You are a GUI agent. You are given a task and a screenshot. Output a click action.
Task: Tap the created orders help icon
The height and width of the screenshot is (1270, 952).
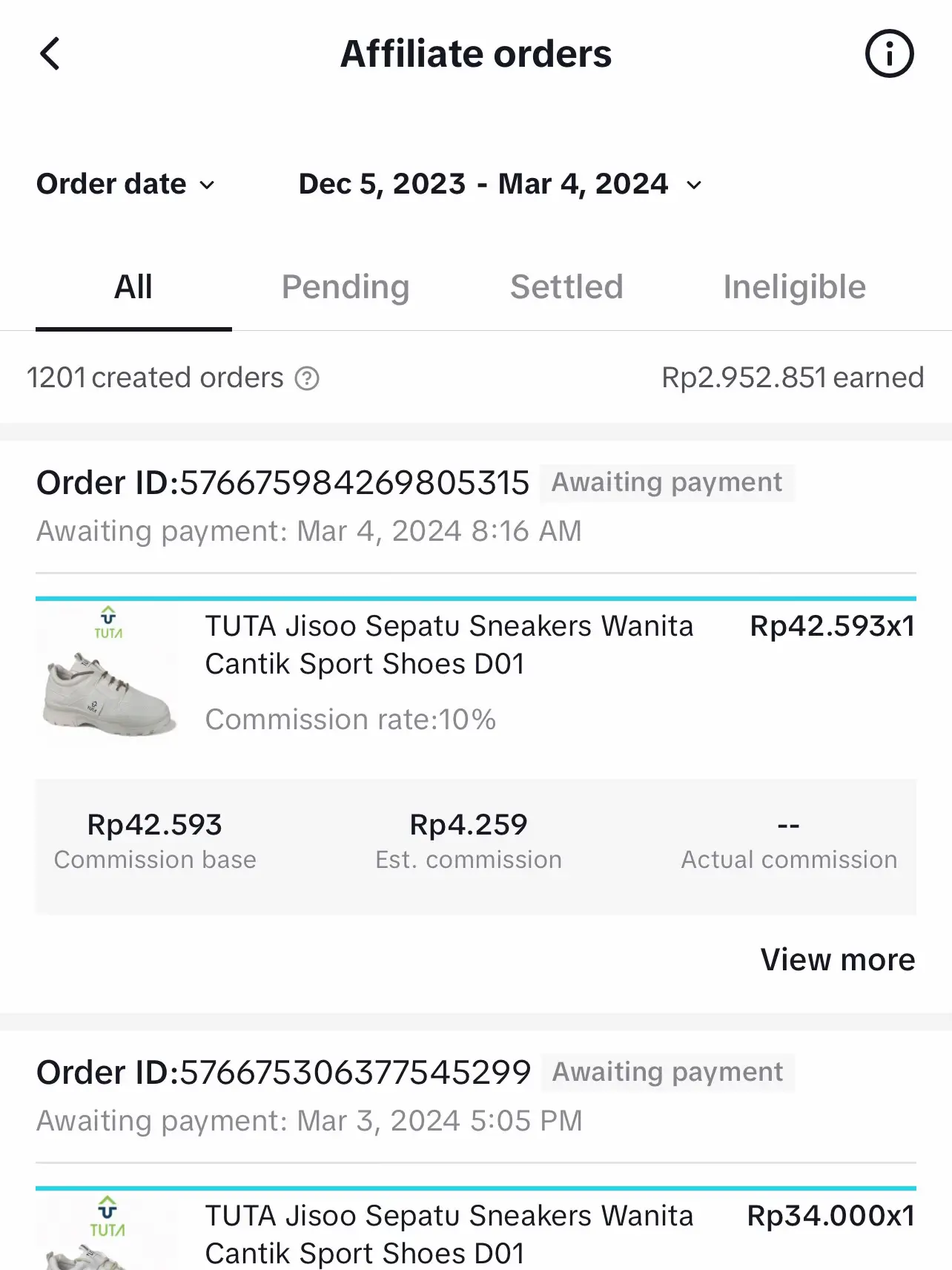[x=307, y=378]
